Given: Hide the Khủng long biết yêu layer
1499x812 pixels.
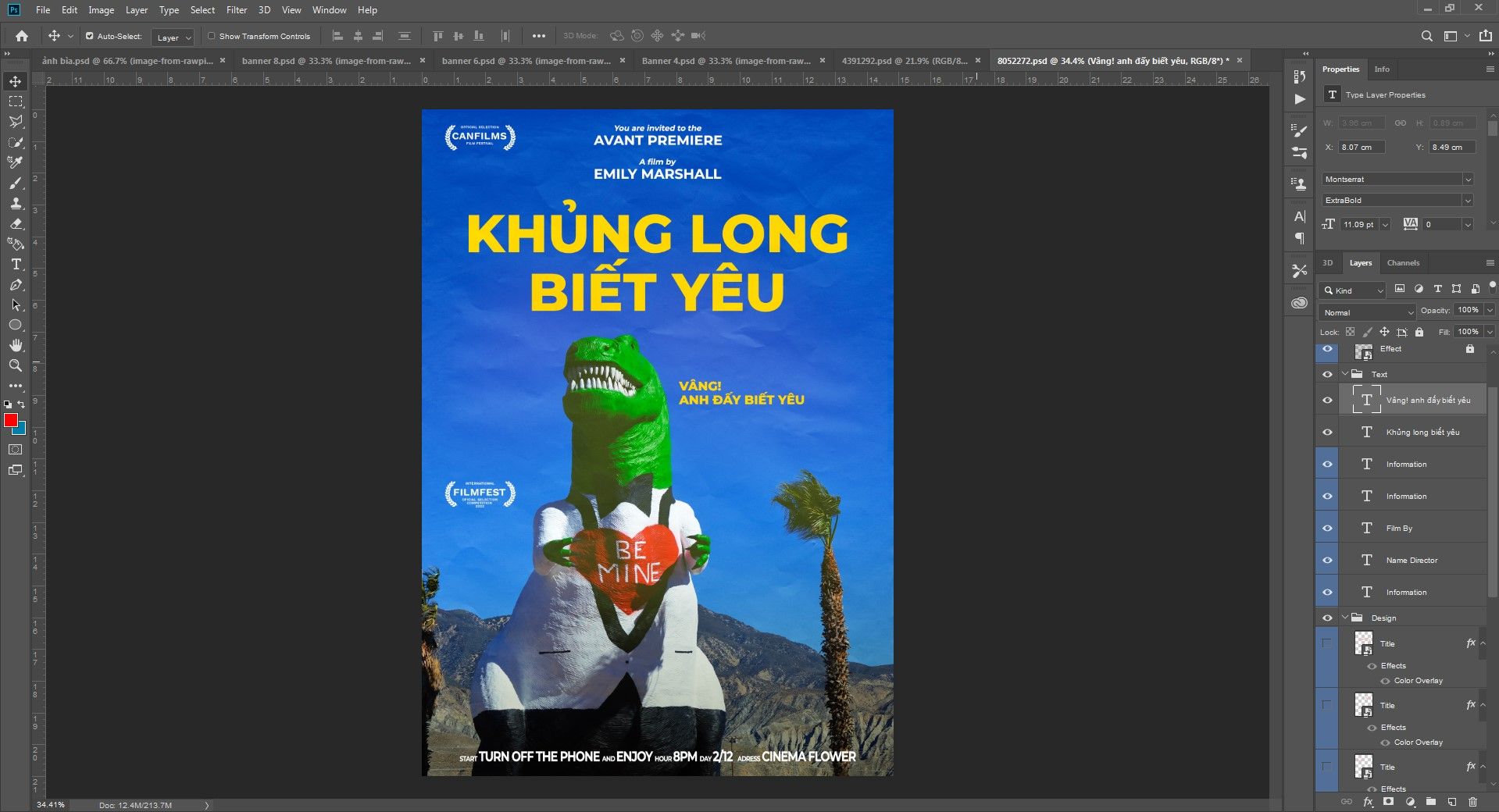Looking at the screenshot, I should [1327, 432].
